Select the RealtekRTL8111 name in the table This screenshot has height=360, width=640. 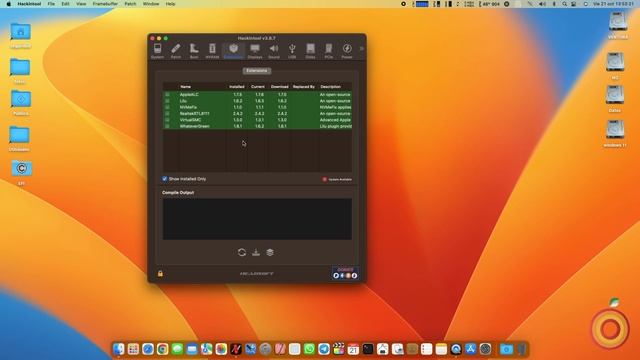194,113
